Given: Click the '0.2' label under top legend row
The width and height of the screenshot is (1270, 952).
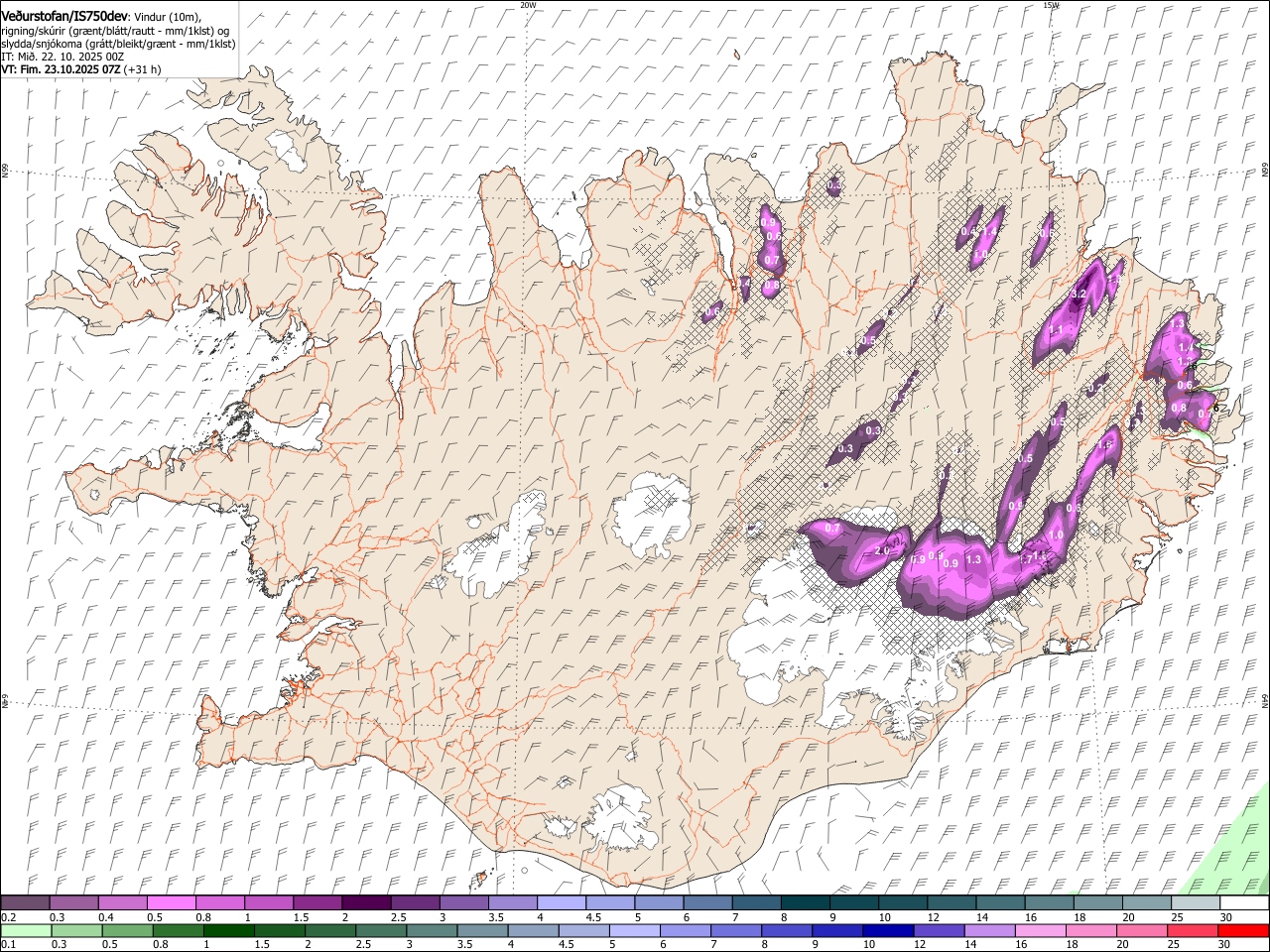Looking at the screenshot, I should pos(8,917).
